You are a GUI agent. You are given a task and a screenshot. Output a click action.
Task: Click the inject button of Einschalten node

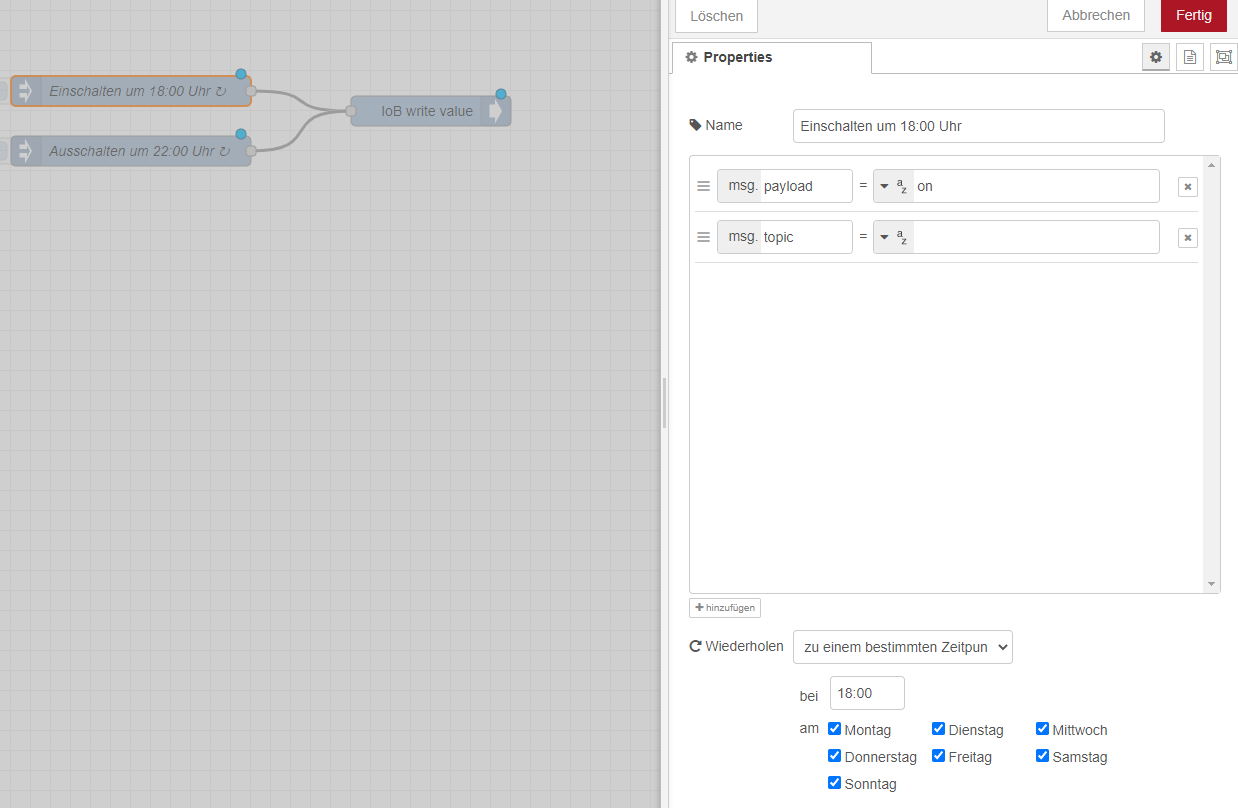[5, 91]
